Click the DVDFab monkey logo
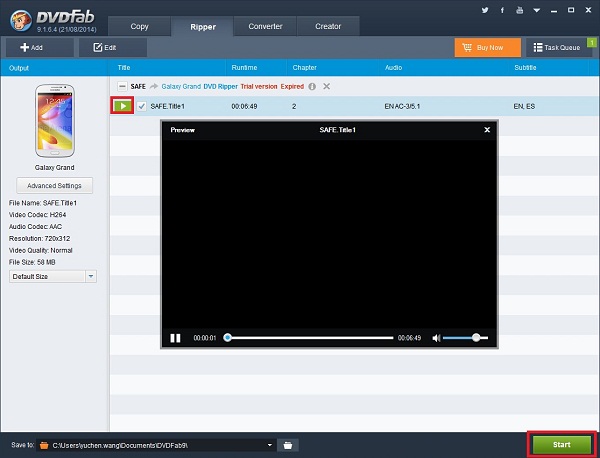 (x=21, y=20)
